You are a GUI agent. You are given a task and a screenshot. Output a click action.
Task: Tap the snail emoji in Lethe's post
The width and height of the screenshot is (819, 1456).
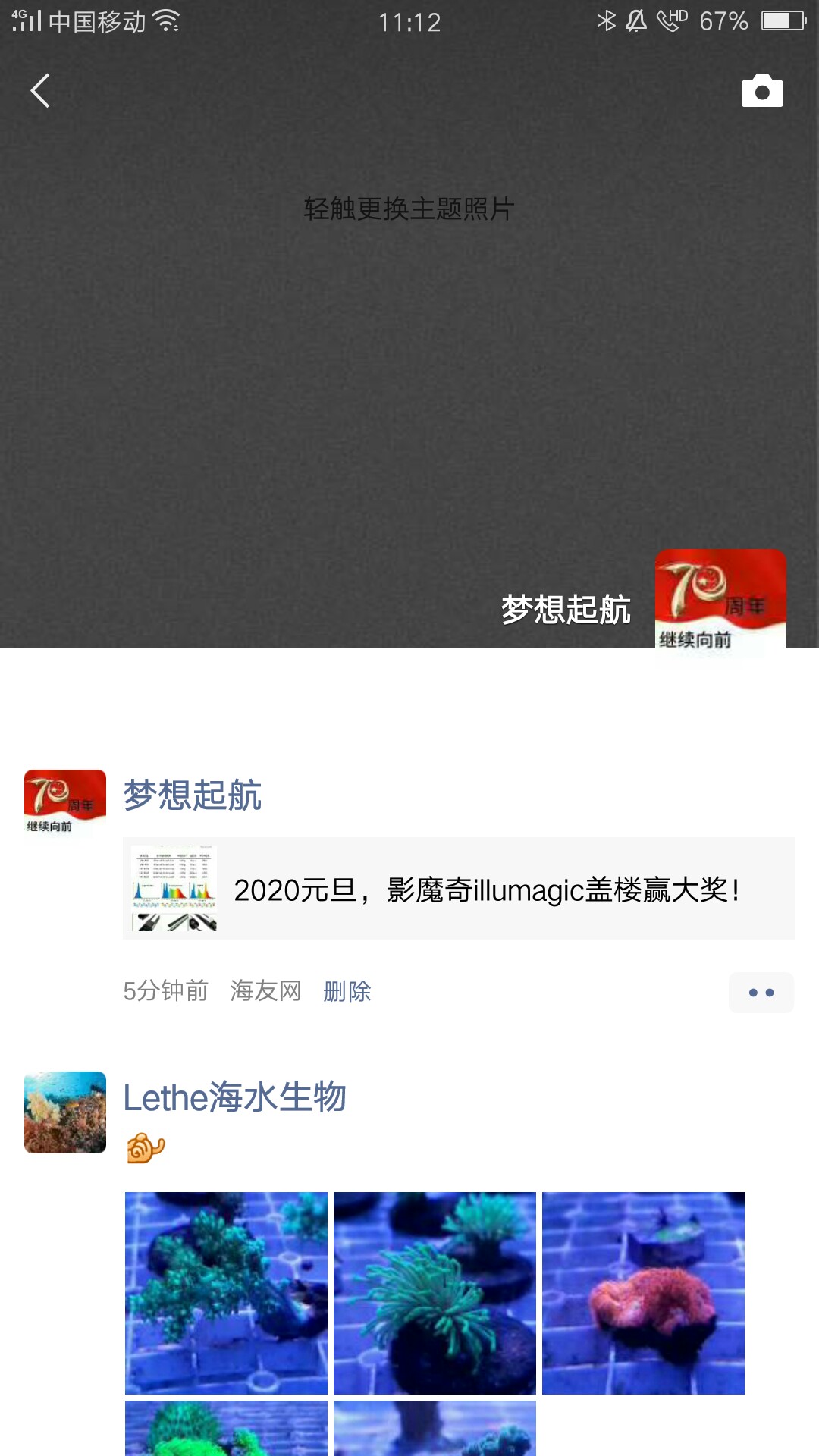[x=146, y=1148]
